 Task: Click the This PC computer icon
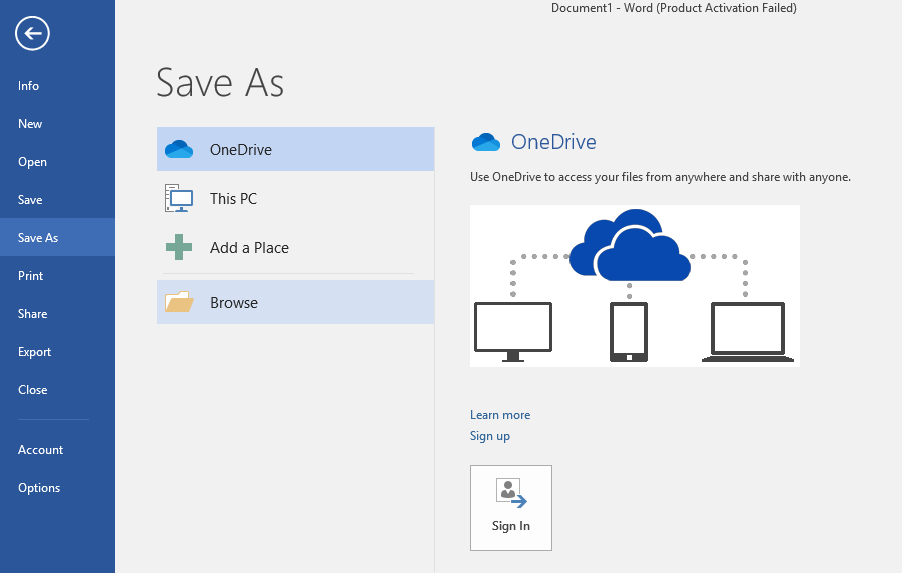(x=179, y=198)
